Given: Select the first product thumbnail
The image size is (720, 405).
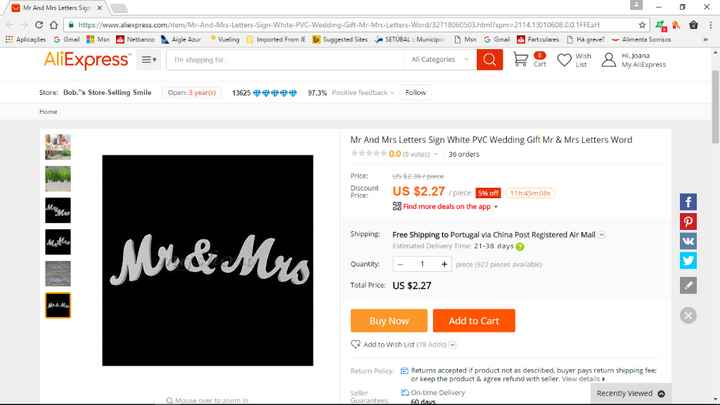Looking at the screenshot, I should pos(58,146).
